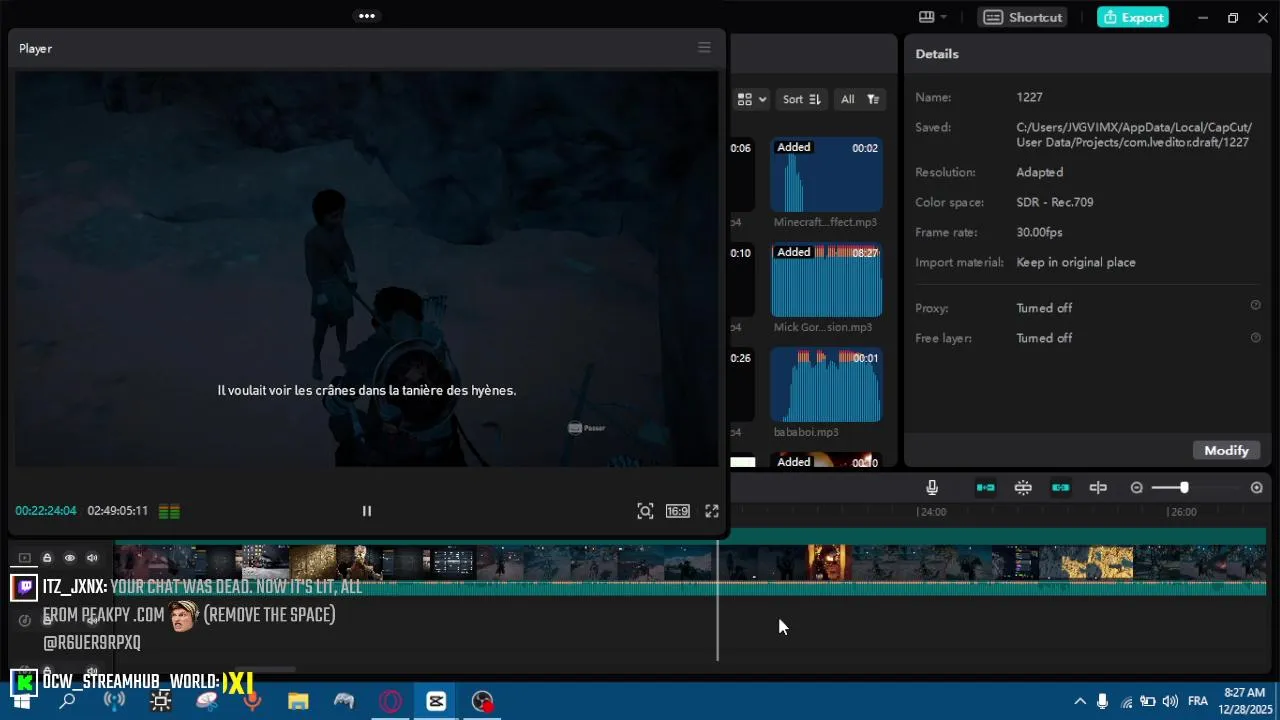Viewport: 1280px width, 720px height.
Task: Open Windows search on the taskbar
Action: tap(67, 701)
